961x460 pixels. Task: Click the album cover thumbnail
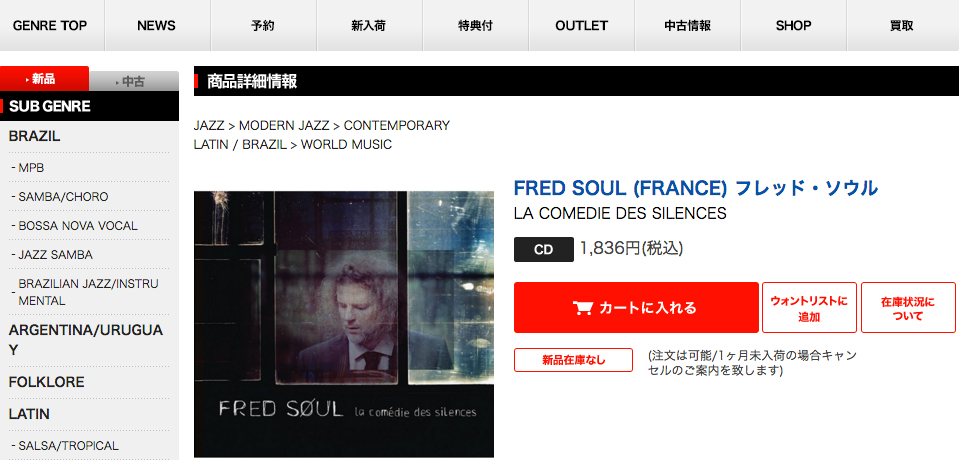(344, 324)
